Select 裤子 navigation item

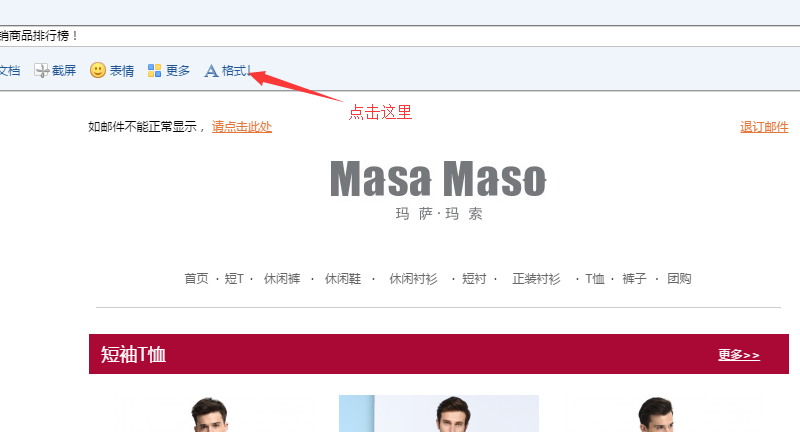(634, 278)
